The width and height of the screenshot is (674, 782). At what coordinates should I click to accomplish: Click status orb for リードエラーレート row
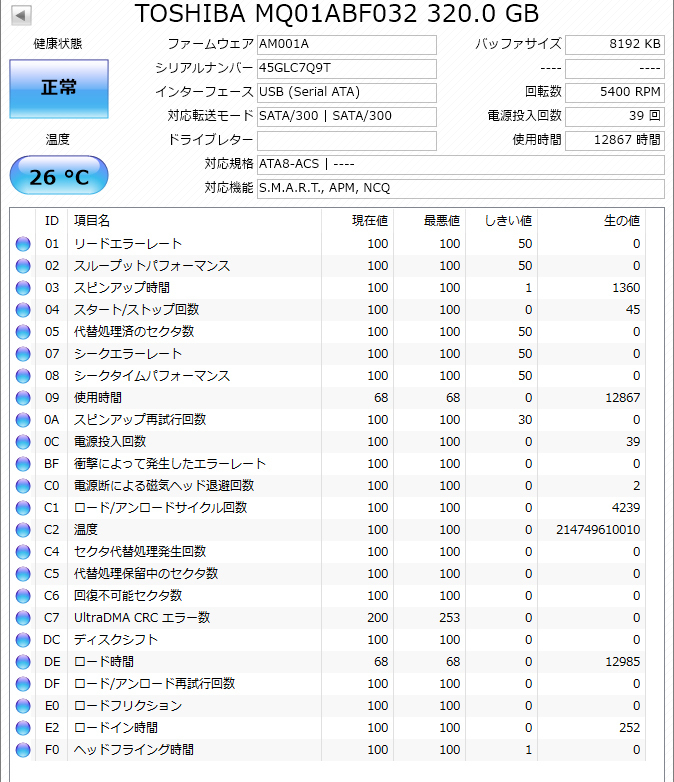pos(23,244)
